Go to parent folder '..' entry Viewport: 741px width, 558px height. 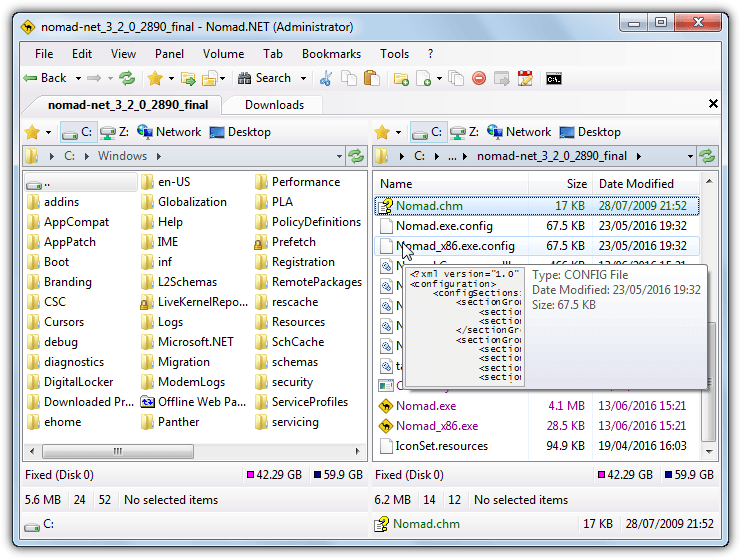coord(81,183)
